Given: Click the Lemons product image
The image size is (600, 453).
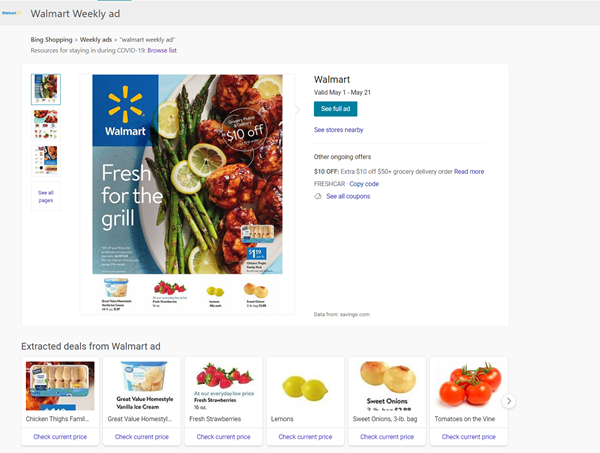Looking at the screenshot, I should [305, 388].
